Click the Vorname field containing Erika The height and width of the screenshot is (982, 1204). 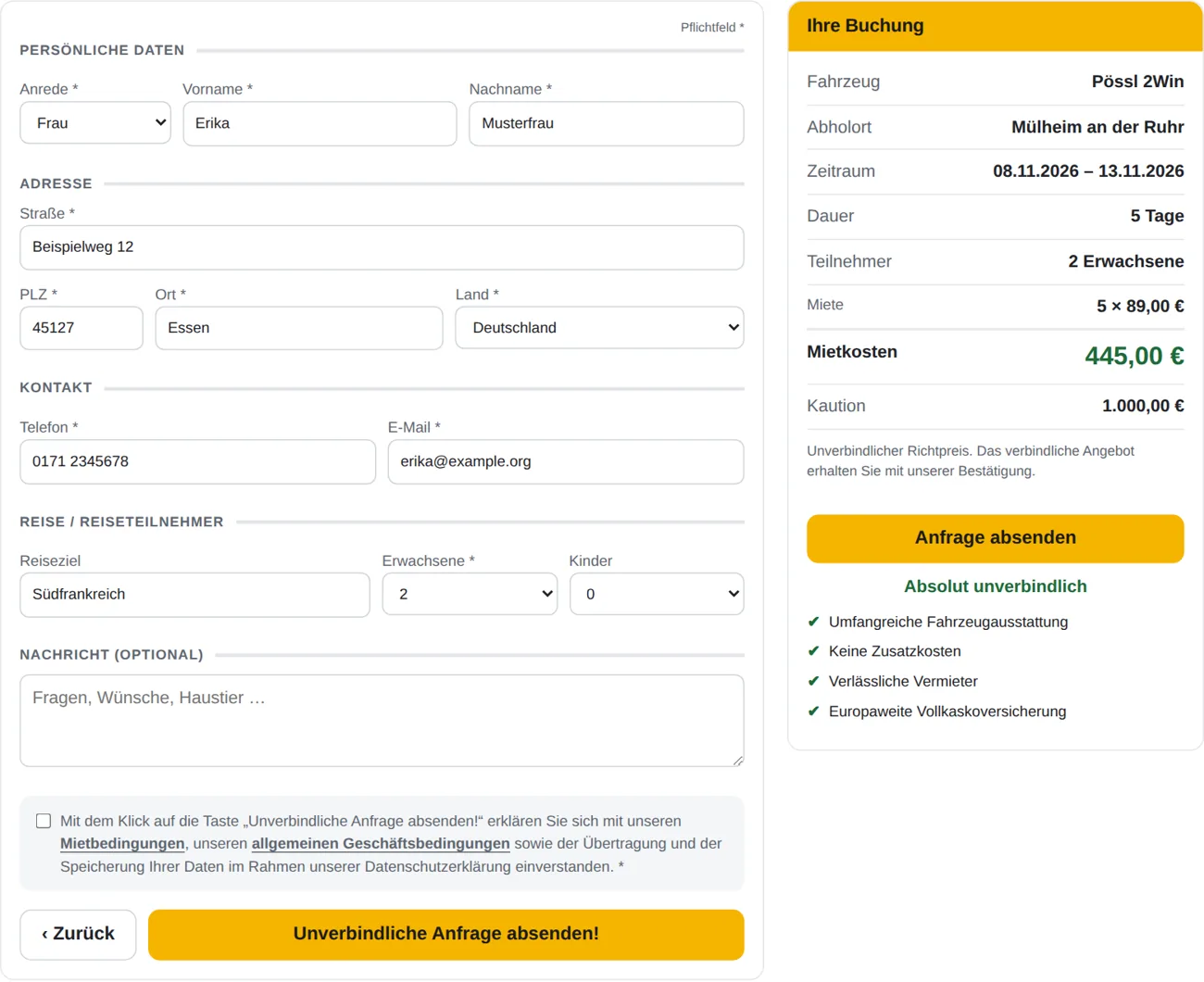320,123
